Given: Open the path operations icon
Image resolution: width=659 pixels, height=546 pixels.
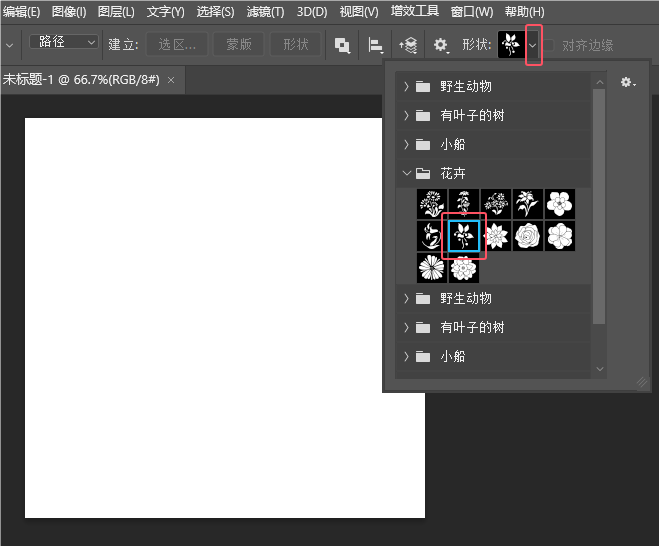Looking at the screenshot, I should tap(342, 45).
